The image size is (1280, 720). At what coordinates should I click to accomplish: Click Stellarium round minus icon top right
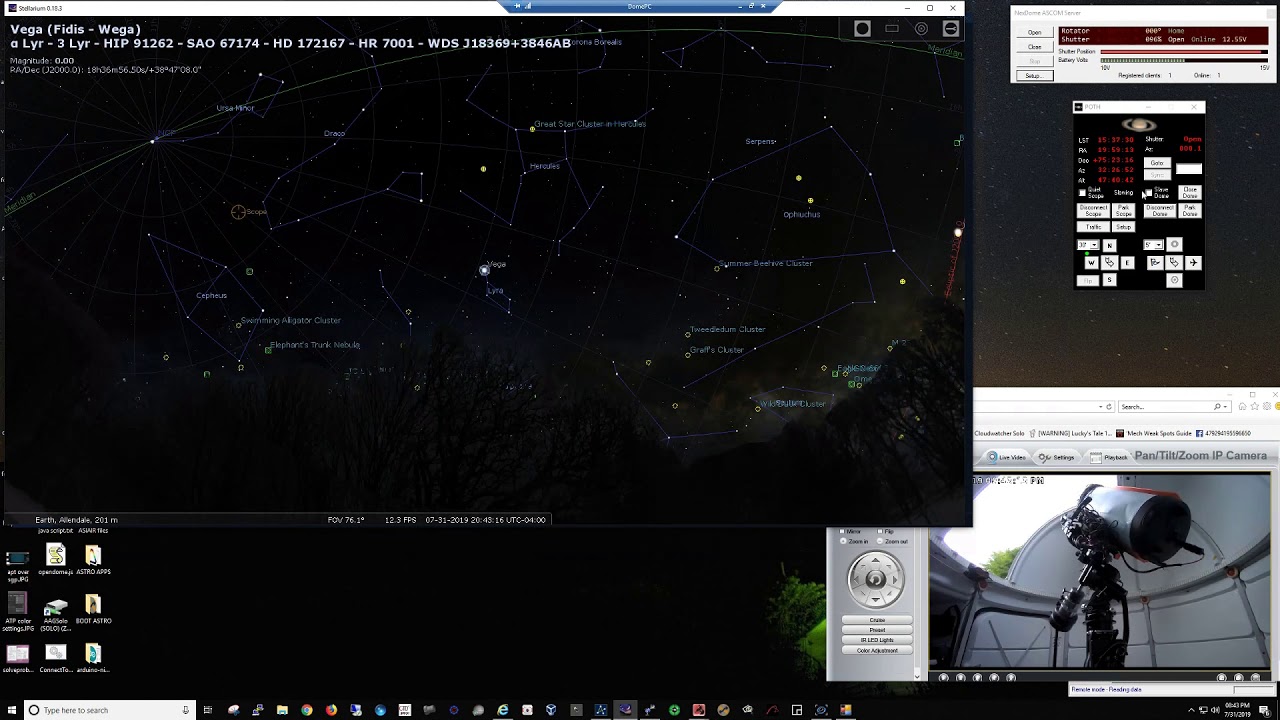(x=951, y=29)
